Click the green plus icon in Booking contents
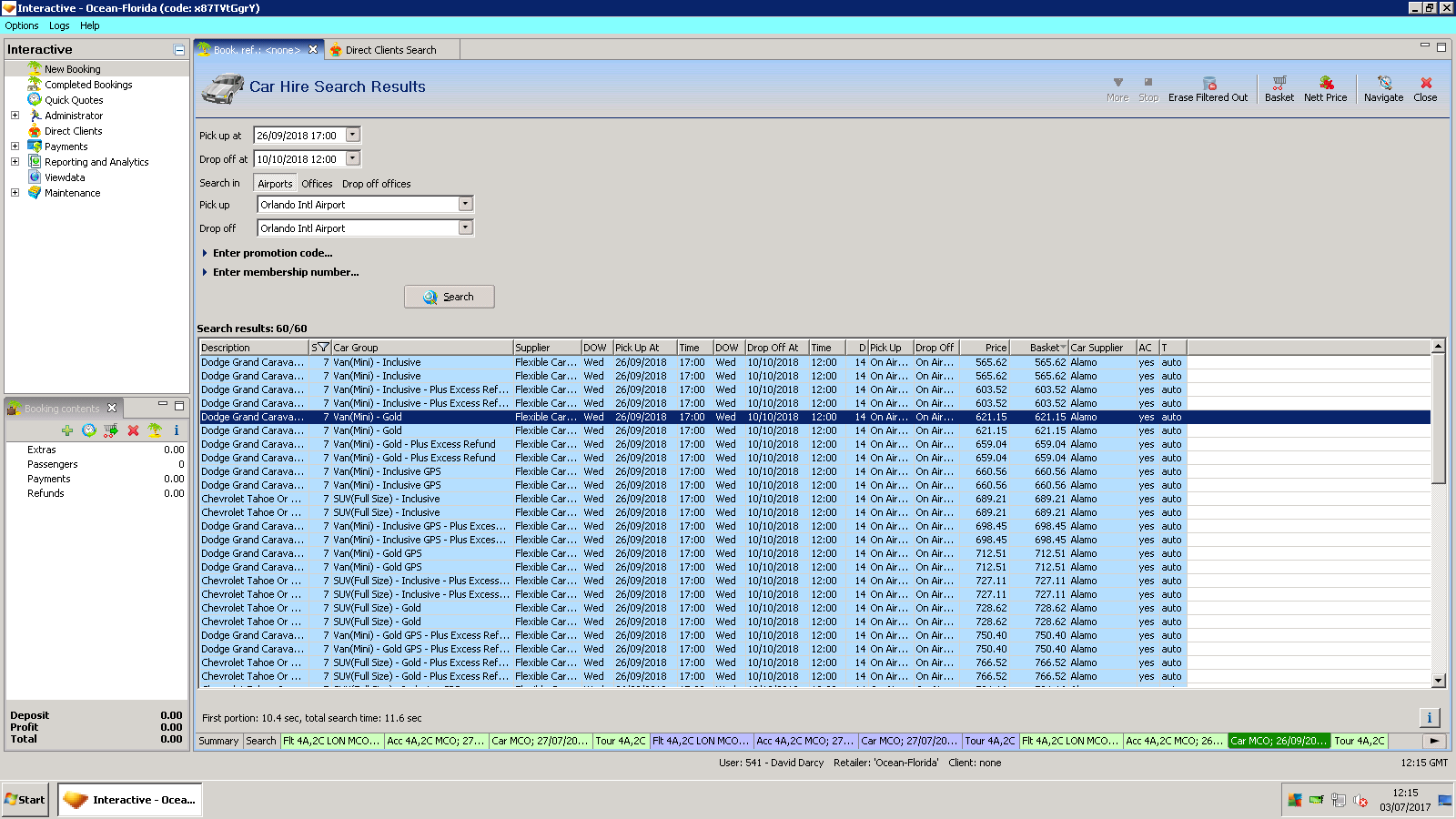The width and height of the screenshot is (1456, 819). pos(67,430)
